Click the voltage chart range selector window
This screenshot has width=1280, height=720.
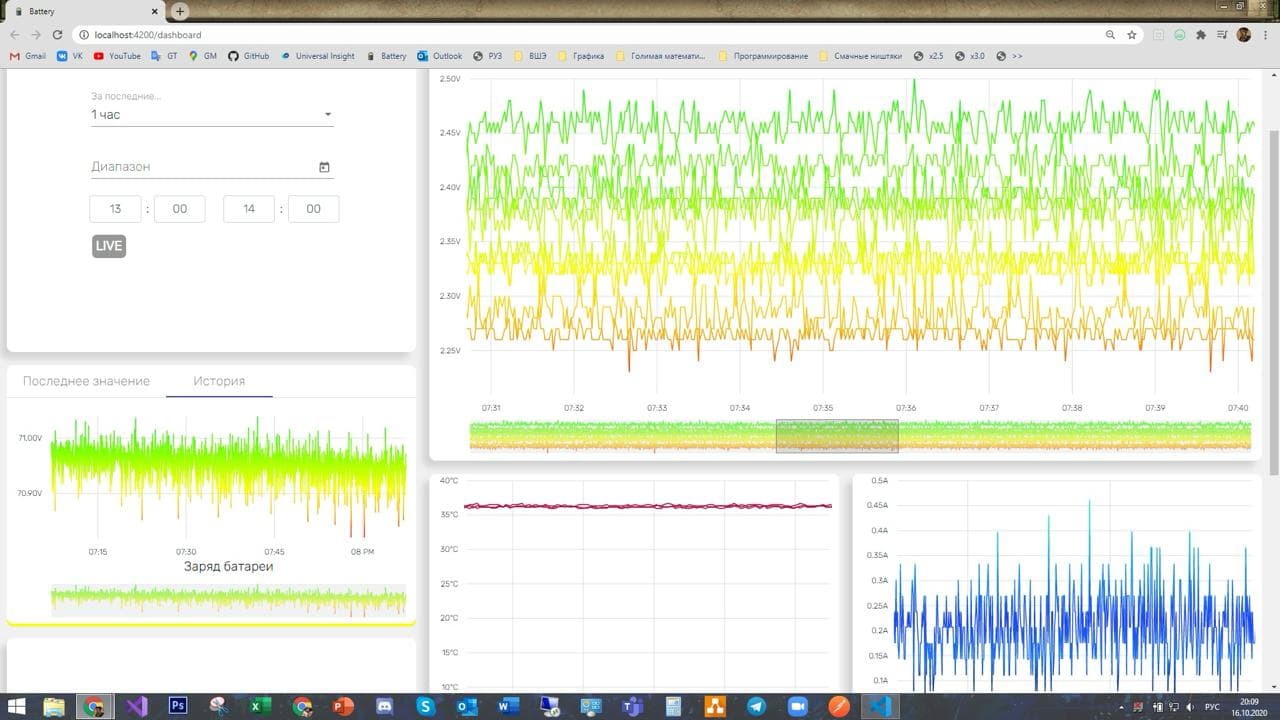[x=837, y=436]
